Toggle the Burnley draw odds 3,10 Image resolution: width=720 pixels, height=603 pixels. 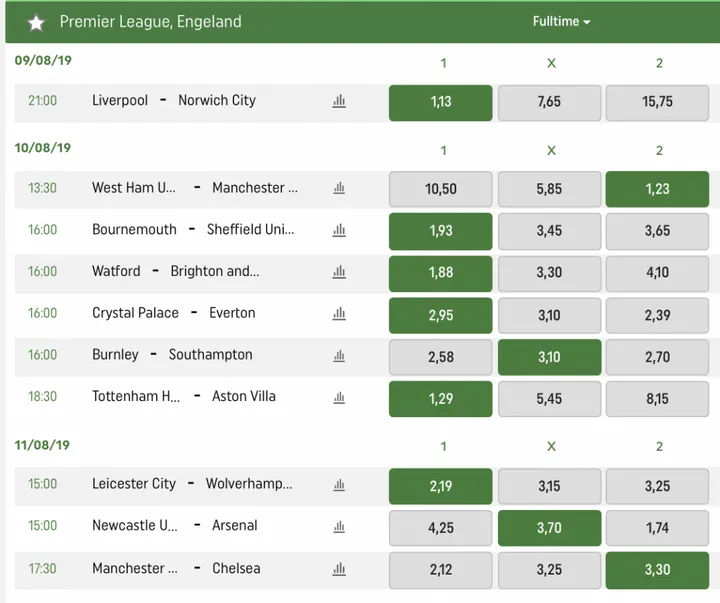[x=549, y=357]
